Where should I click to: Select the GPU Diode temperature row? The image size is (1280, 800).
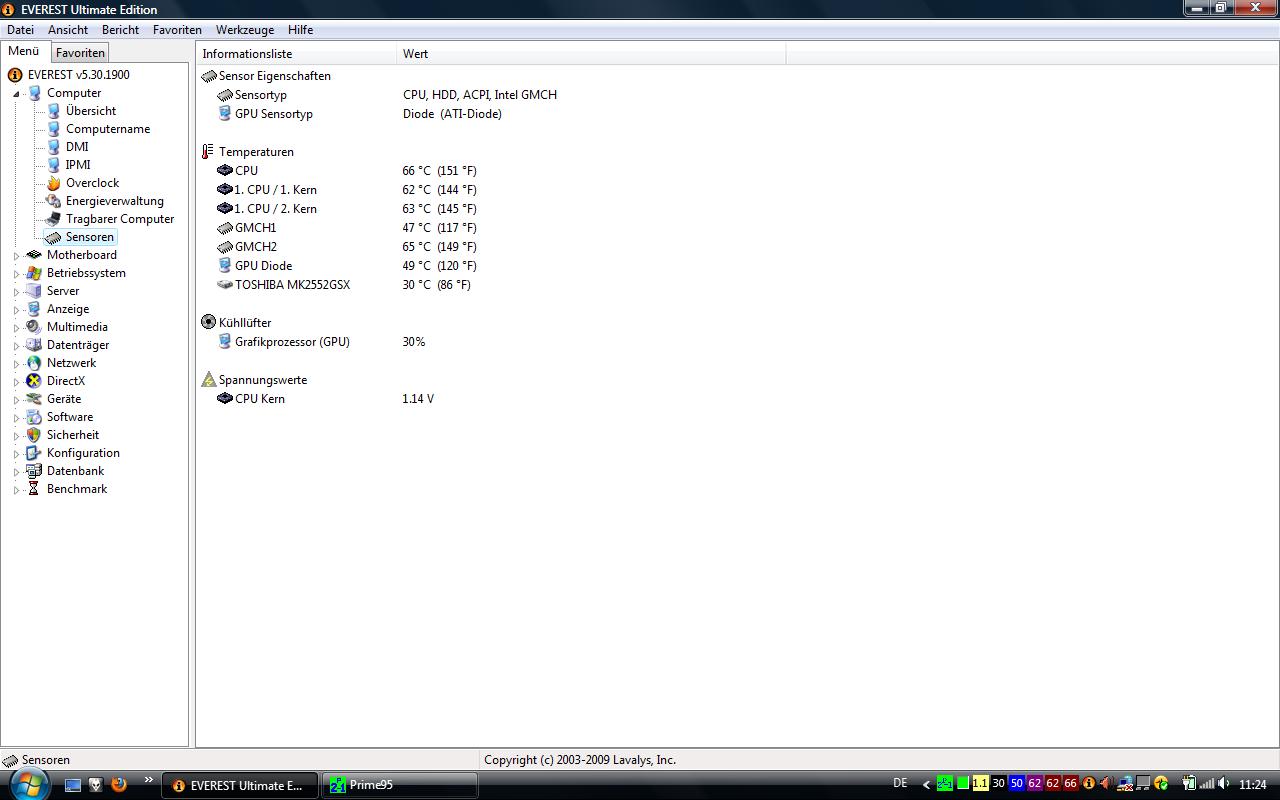346,266
